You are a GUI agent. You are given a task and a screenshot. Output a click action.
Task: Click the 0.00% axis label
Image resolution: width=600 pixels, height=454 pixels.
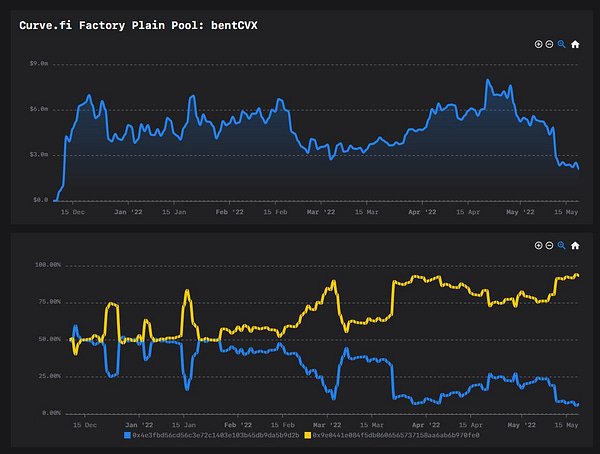coord(52,413)
